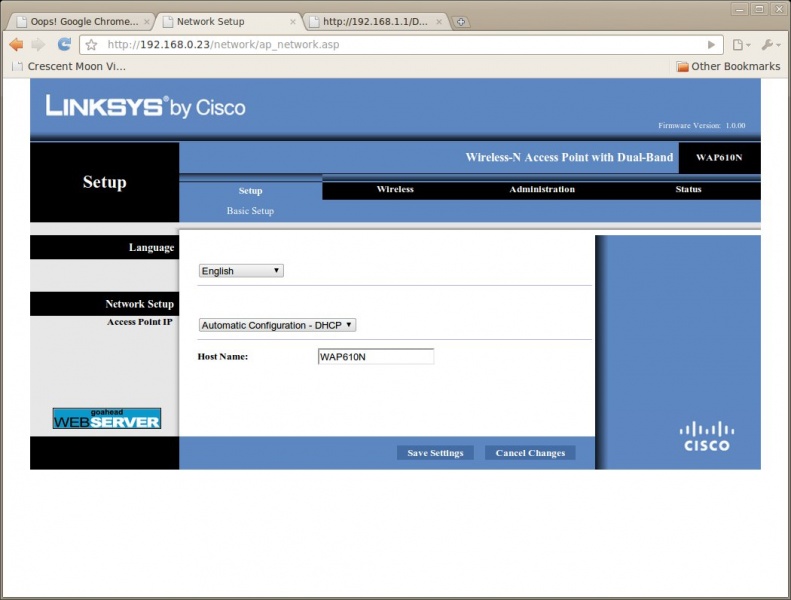Click the Cancel Changes button
This screenshot has width=791, height=600.
pyautogui.click(x=530, y=453)
